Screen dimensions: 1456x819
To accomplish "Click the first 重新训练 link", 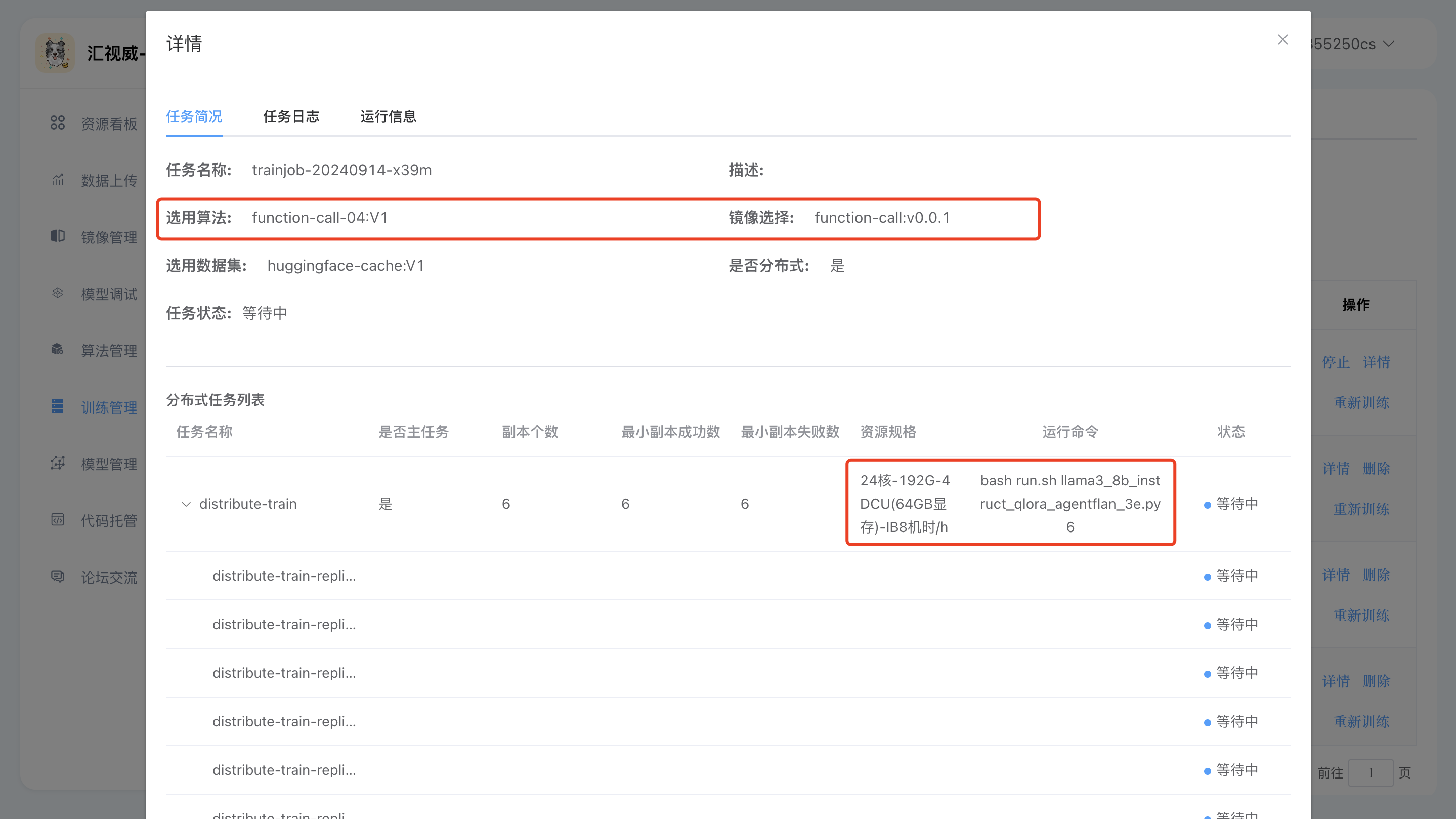I will coord(1361,403).
